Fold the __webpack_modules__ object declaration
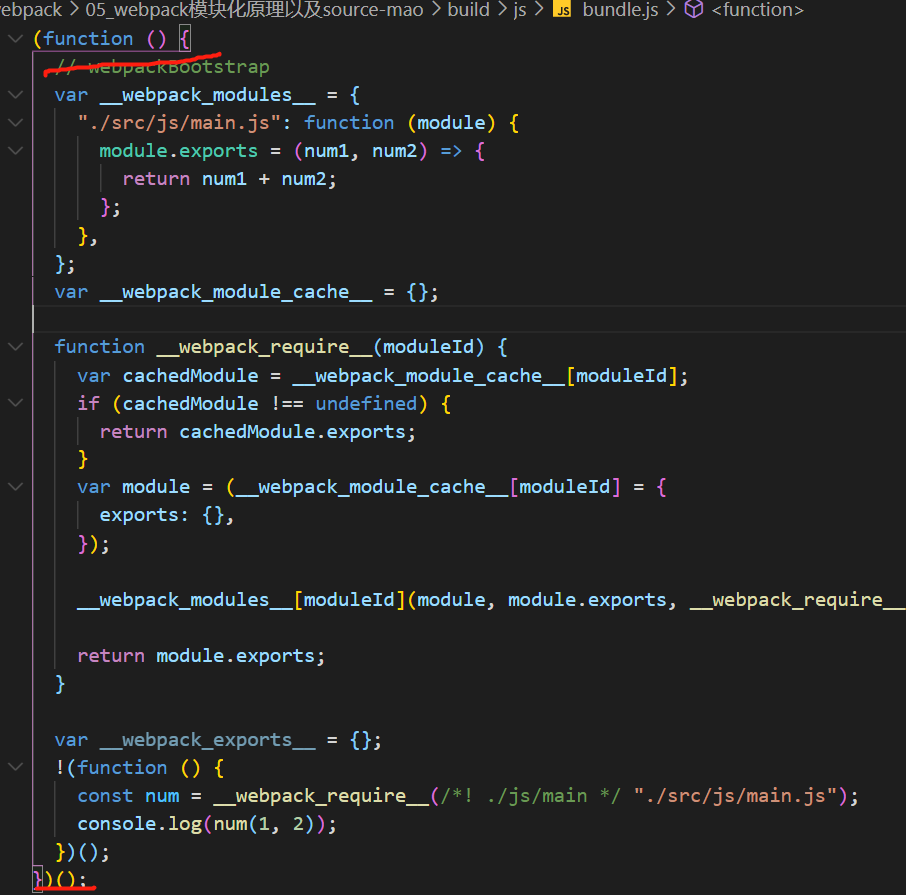906x895 pixels. coord(16,94)
